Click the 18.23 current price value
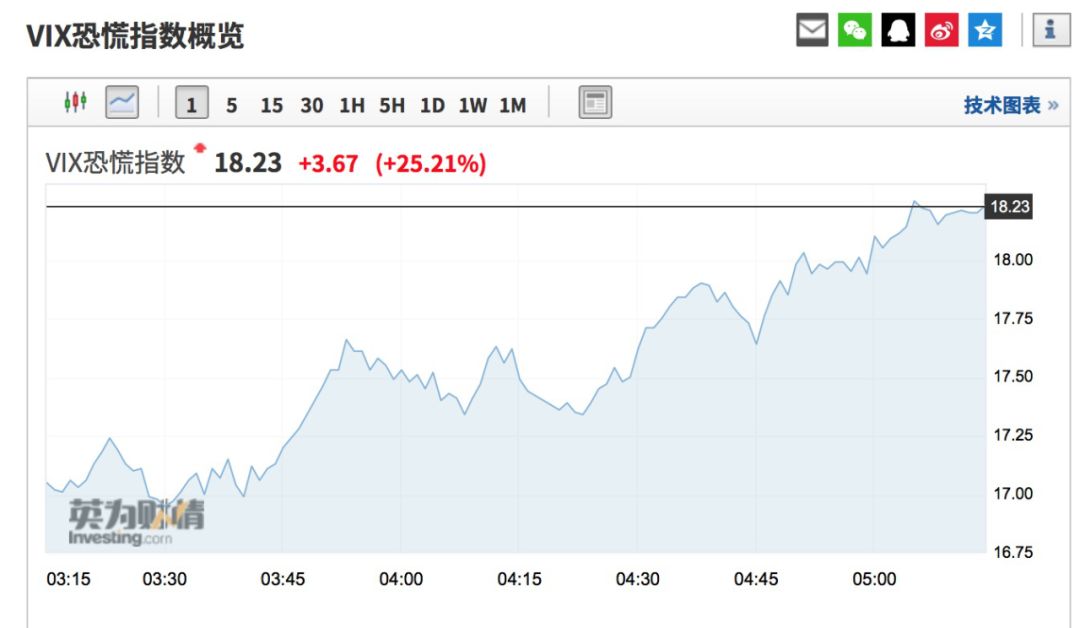Viewport: 1080px width, 628px height. pos(248,163)
